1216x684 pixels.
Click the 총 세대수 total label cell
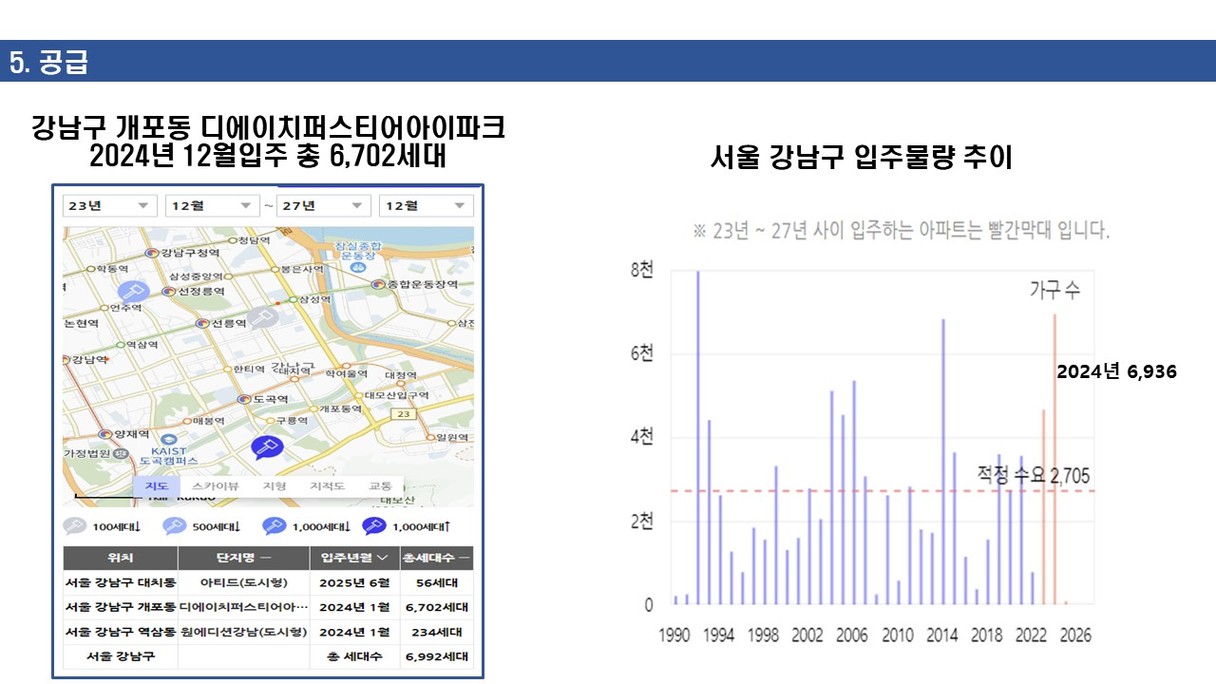(x=355, y=657)
